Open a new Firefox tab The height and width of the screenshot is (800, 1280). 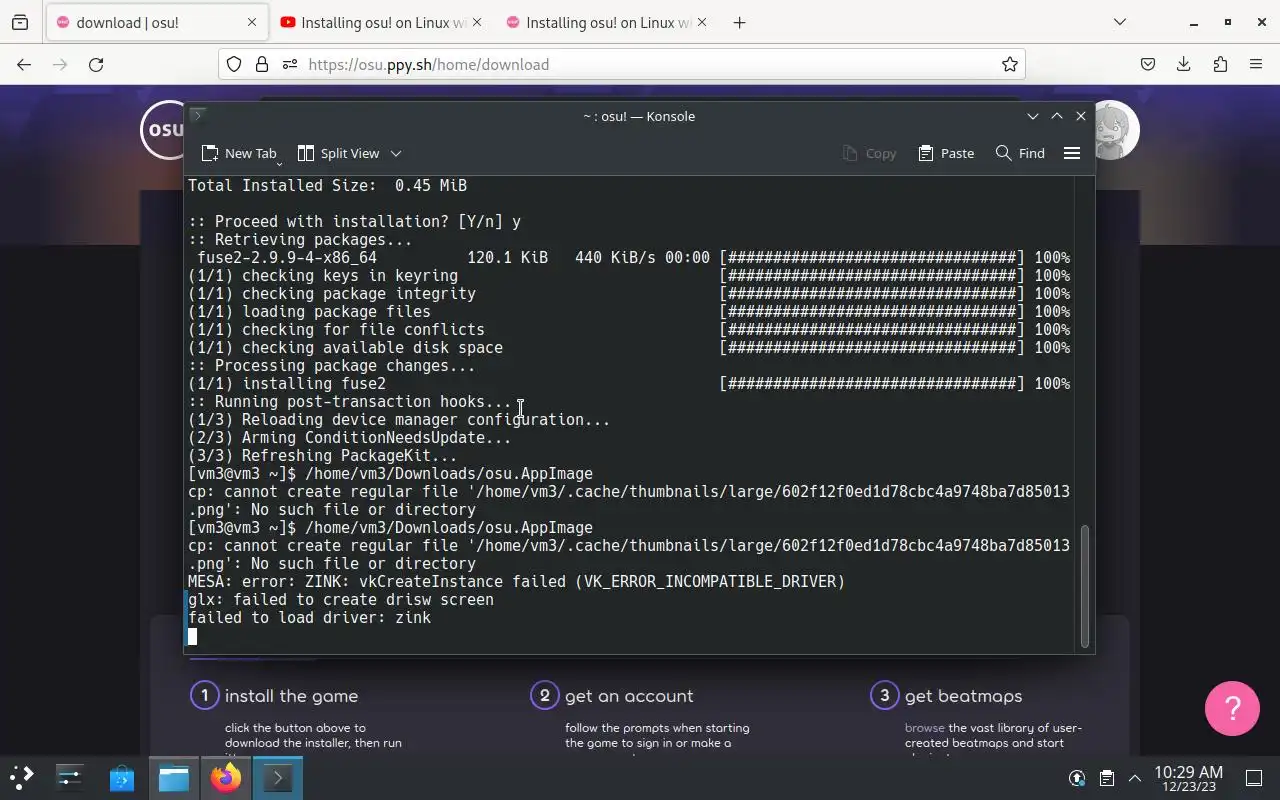point(740,22)
